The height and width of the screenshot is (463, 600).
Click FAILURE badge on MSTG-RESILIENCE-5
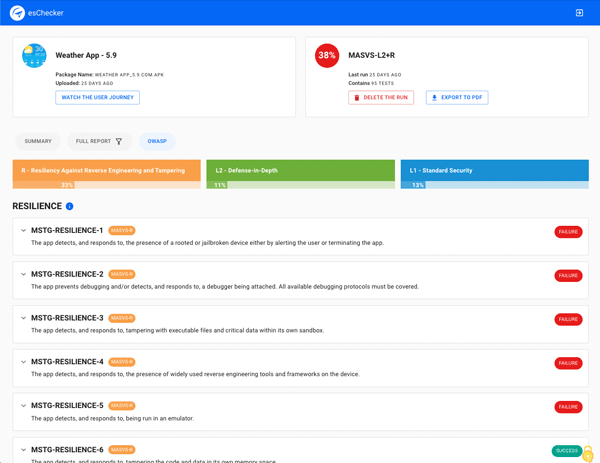[x=568, y=407]
